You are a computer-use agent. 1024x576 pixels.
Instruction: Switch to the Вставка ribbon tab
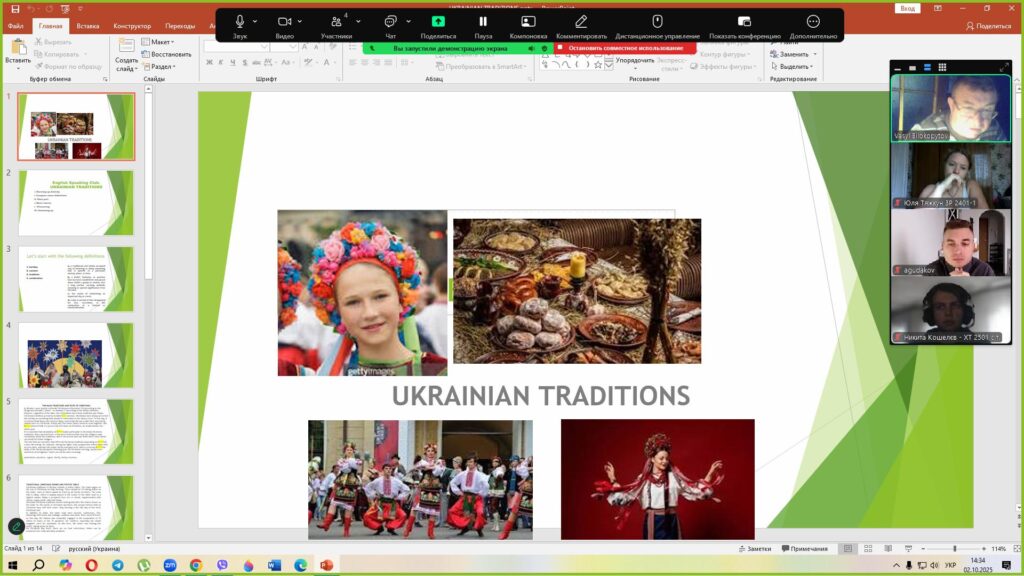tap(88, 26)
